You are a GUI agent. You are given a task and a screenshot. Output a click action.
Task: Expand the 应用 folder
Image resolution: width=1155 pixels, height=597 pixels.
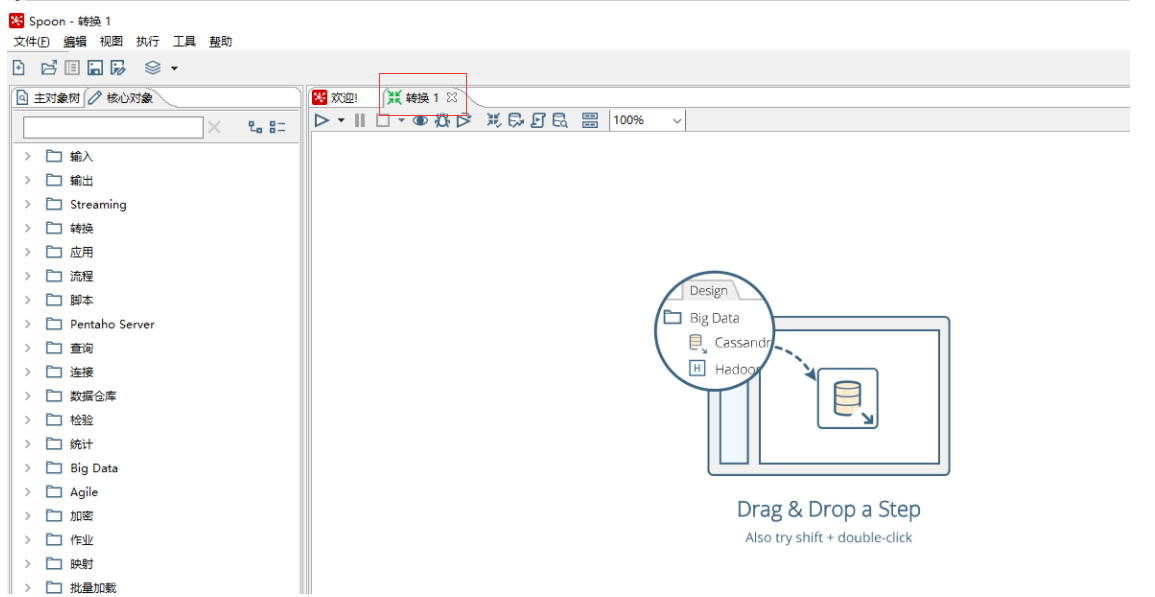[x=27, y=252]
